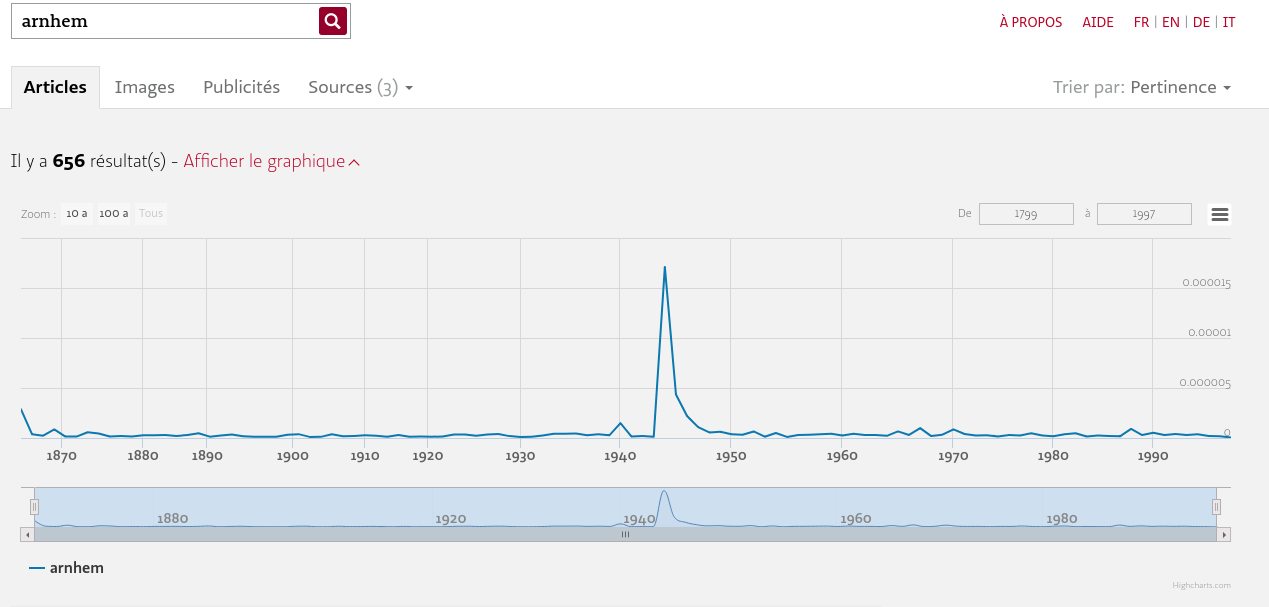Viewport: 1269px width, 607px height.
Task: Click the navigator scrollbar right arrow
Action: click(x=1224, y=535)
